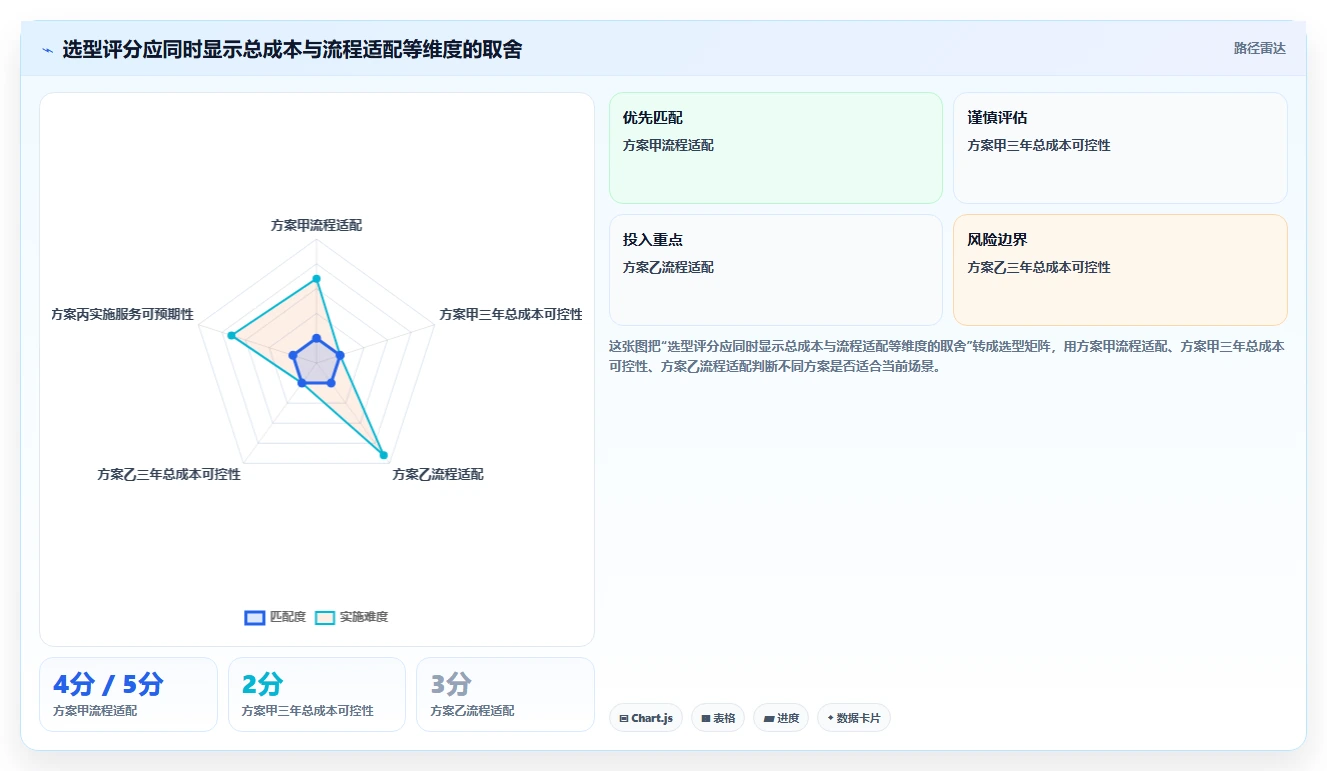Viewport: 1327px width, 771px height.
Task: Click radar axis label 方案乙流程适配
Action: pos(438,474)
